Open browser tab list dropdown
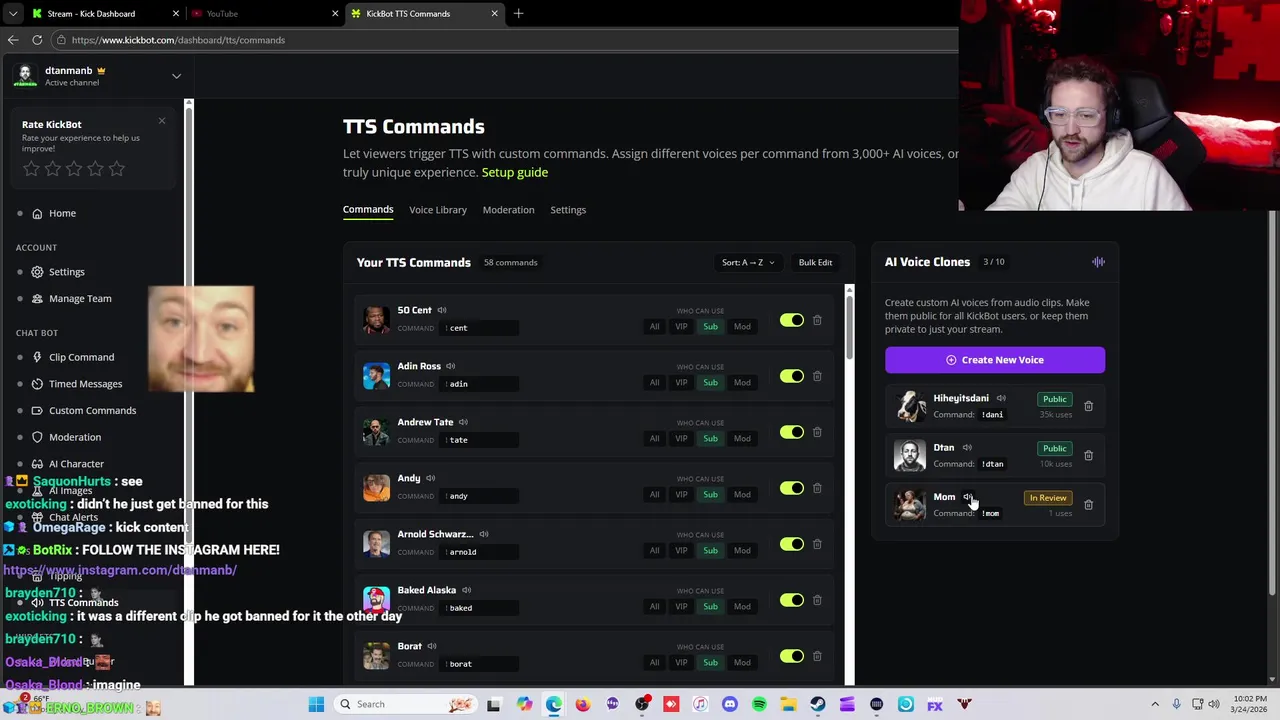This screenshot has height=720, width=1280. [x=13, y=13]
